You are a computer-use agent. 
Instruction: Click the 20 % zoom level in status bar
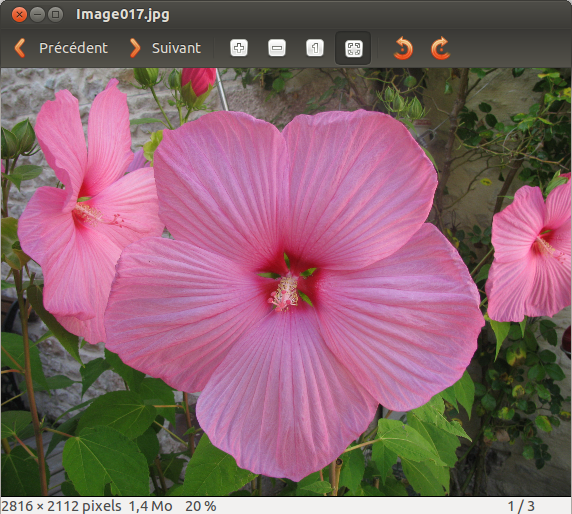point(201,506)
